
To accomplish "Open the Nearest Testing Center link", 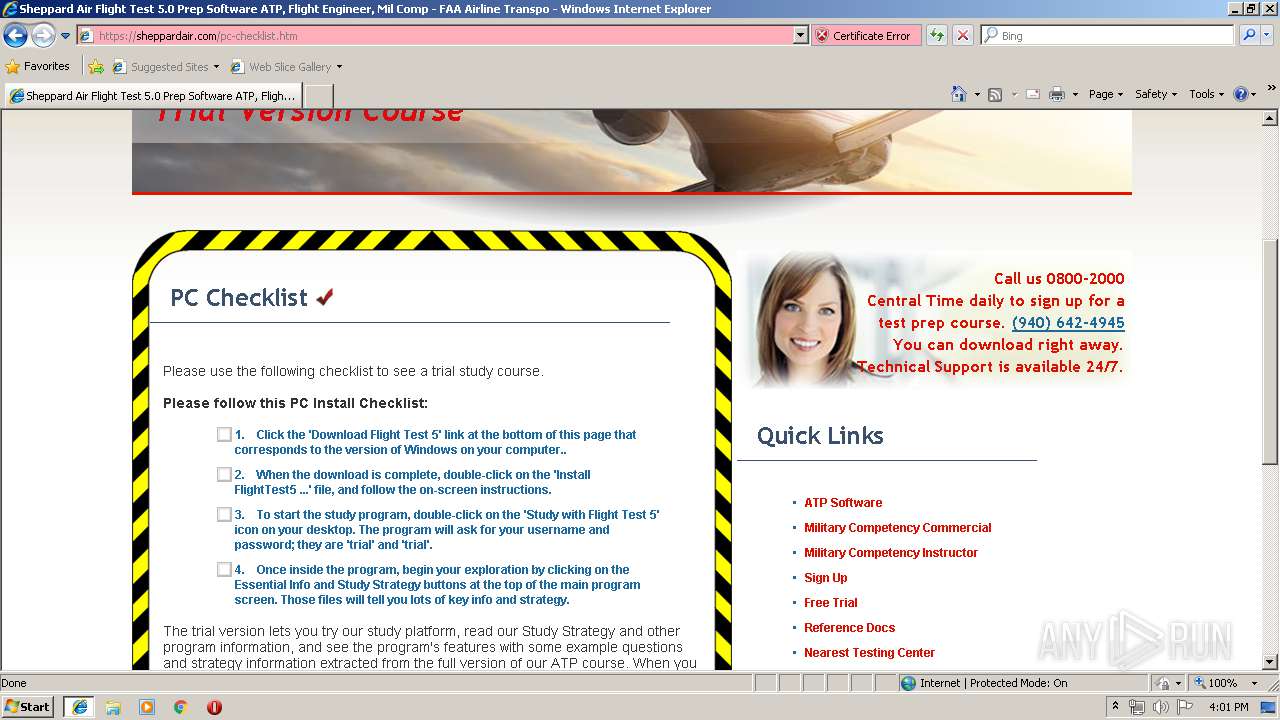I will (x=870, y=653).
